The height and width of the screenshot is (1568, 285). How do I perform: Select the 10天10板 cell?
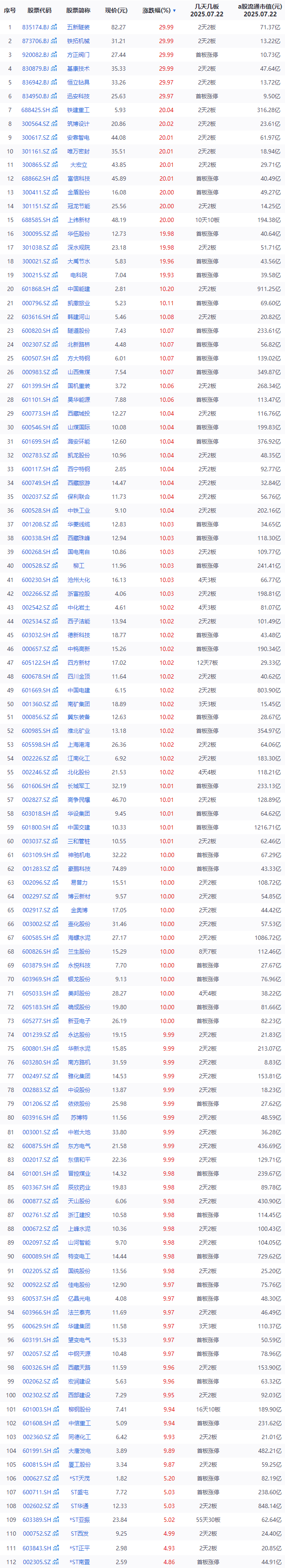pos(207,220)
